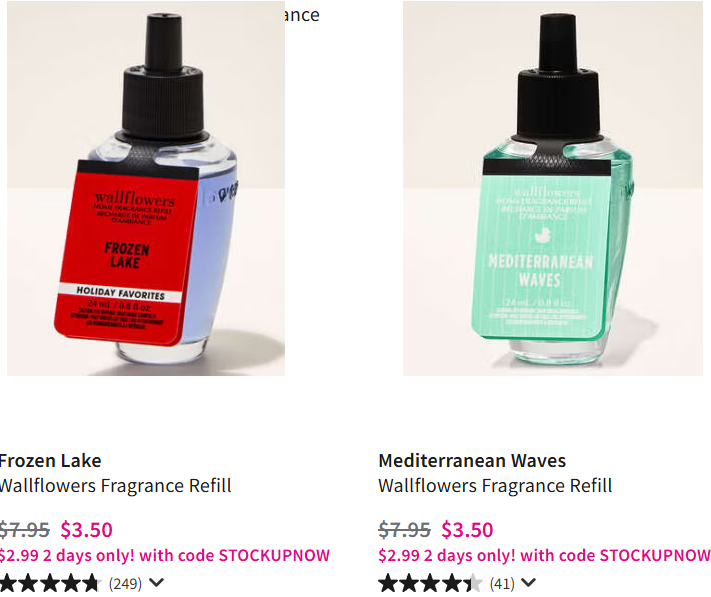Click the red Frozen Lake label on bottle

(x=126, y=253)
